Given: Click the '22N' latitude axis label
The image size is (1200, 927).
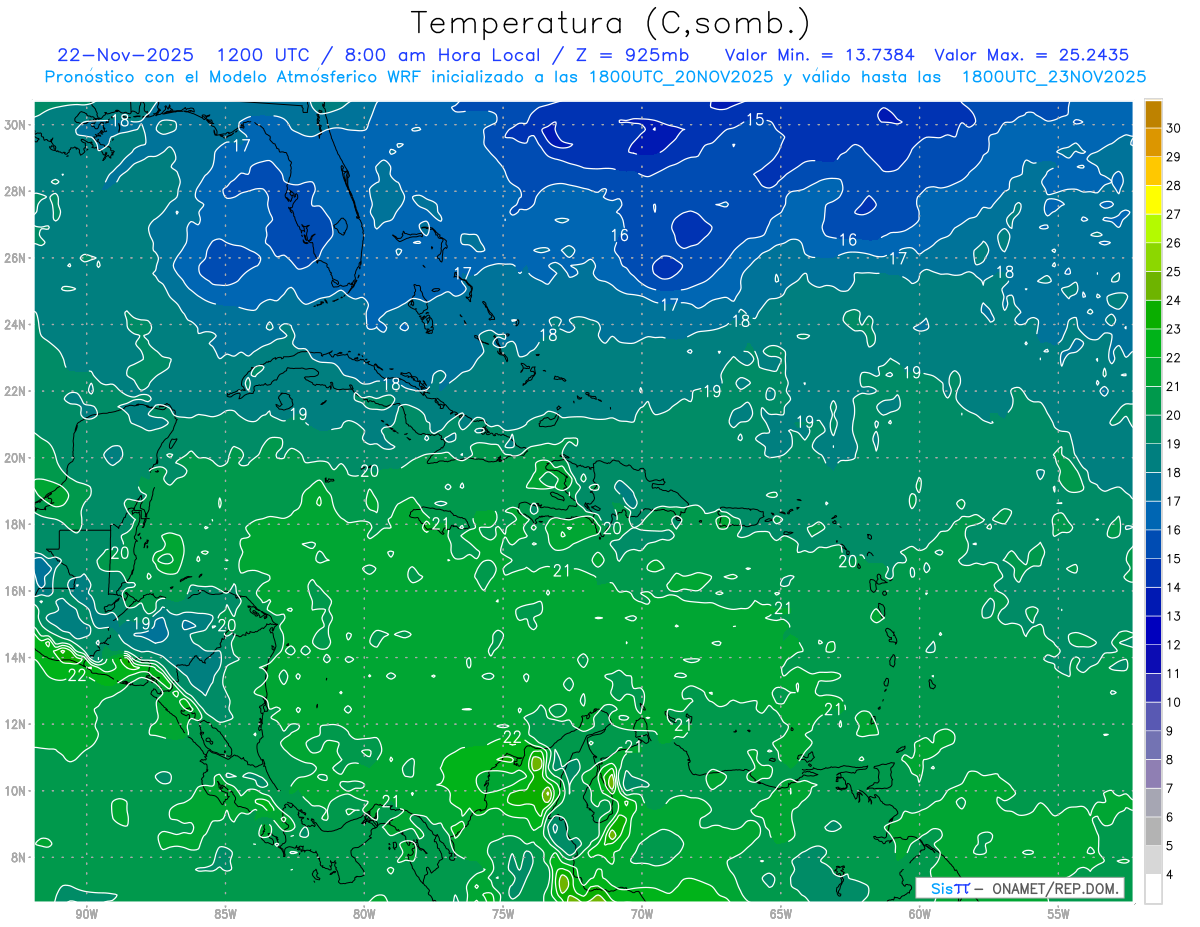Looking at the screenshot, I should [16, 391].
